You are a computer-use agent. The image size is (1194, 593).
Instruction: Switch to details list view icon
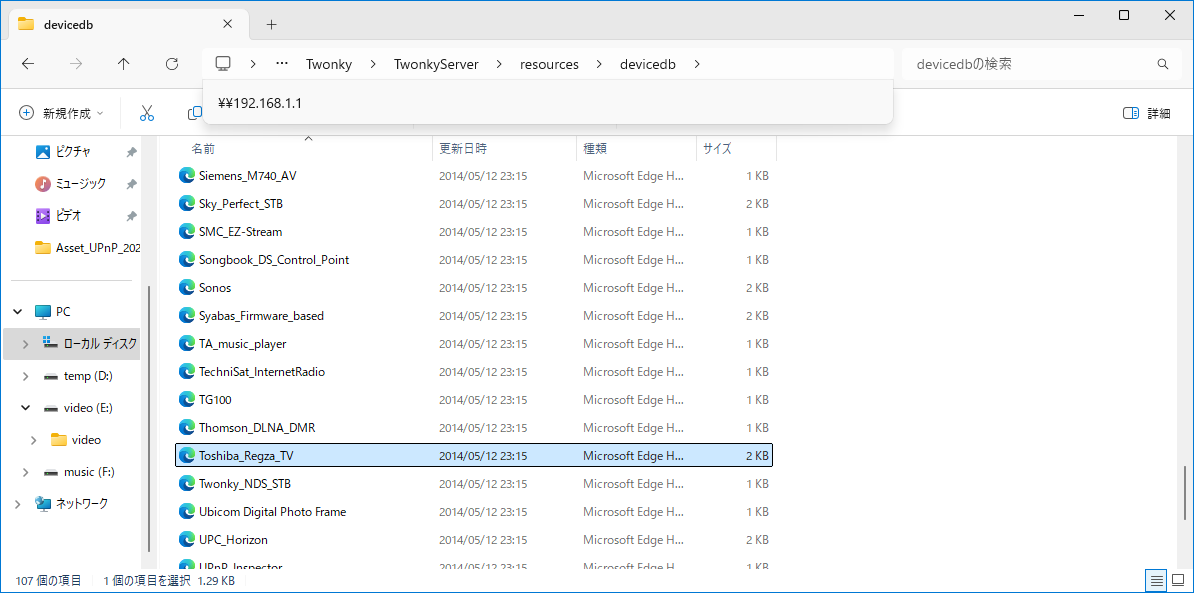[1157, 581]
